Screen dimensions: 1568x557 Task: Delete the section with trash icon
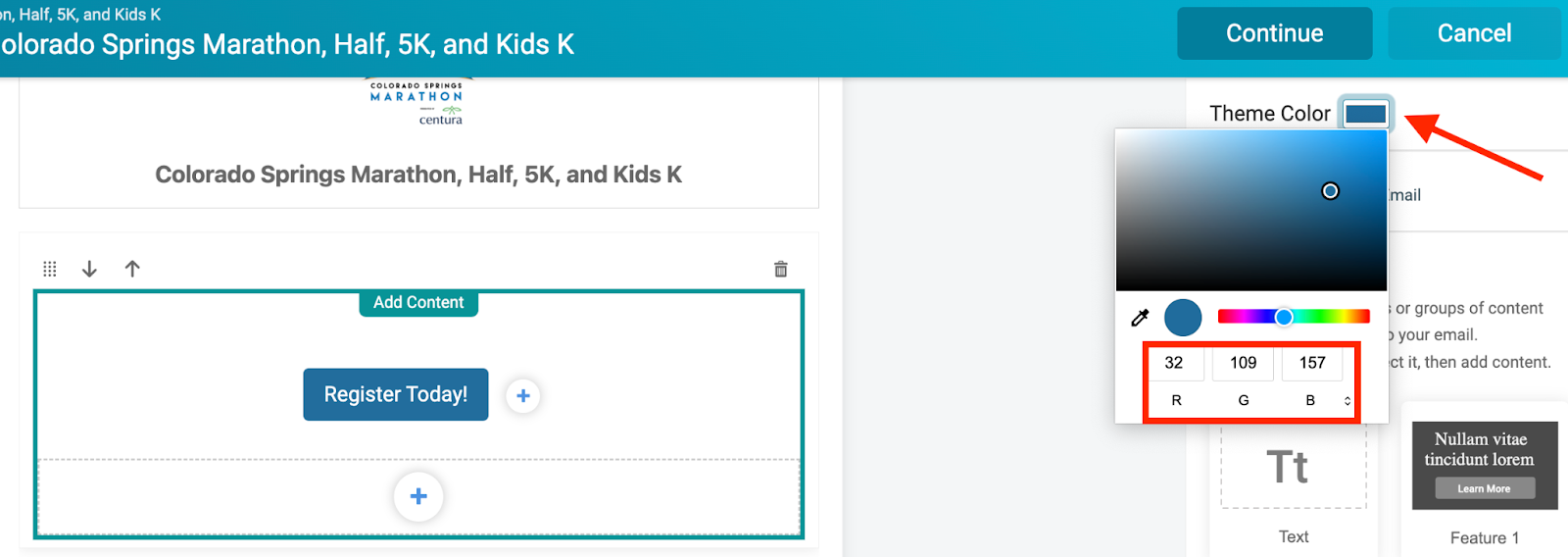tap(781, 269)
